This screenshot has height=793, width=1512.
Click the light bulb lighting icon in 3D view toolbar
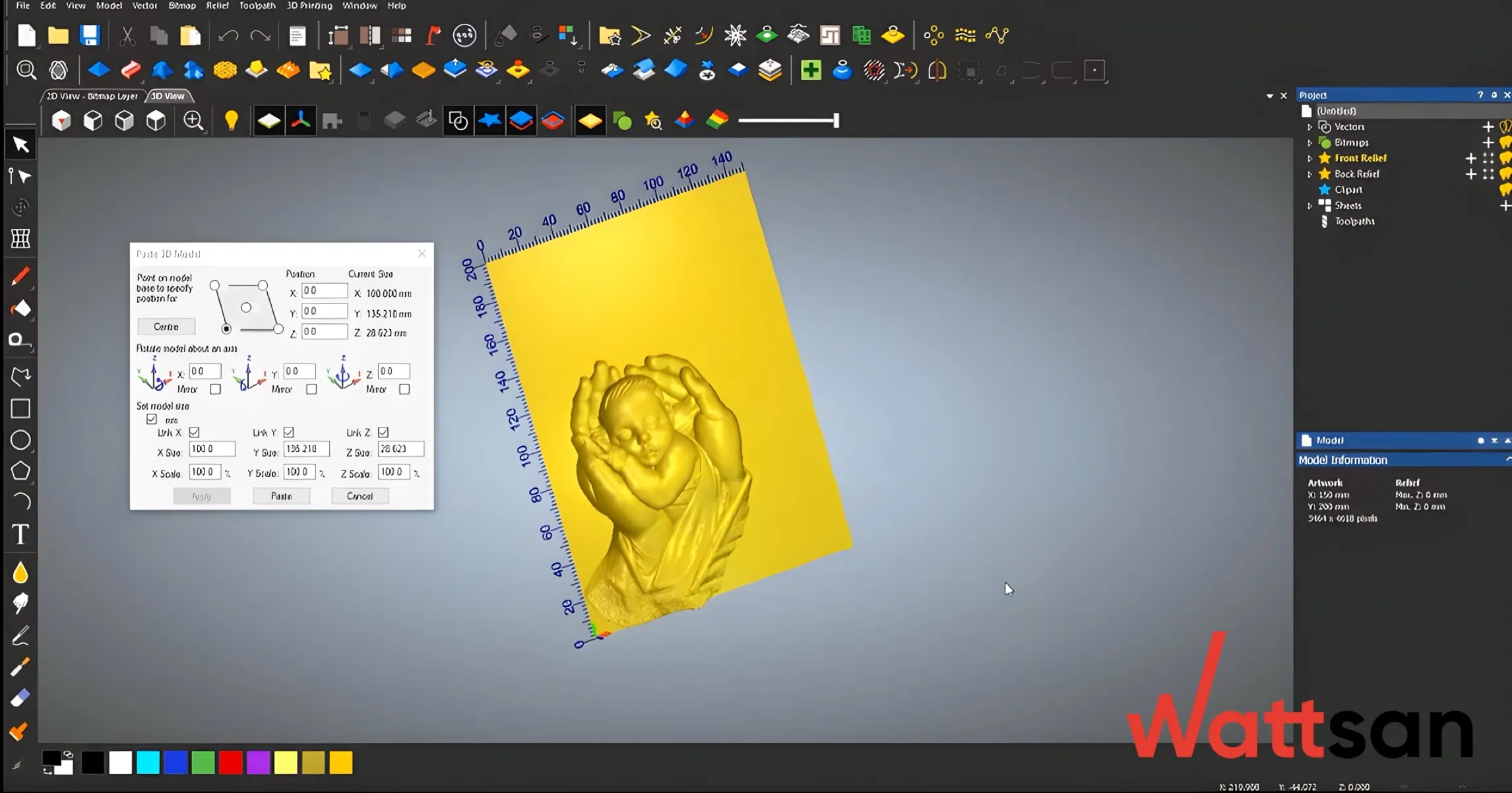click(231, 120)
